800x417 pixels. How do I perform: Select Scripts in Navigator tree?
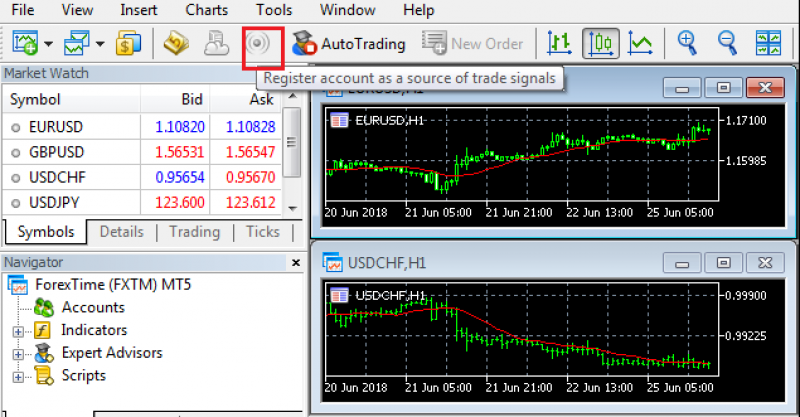click(84, 376)
